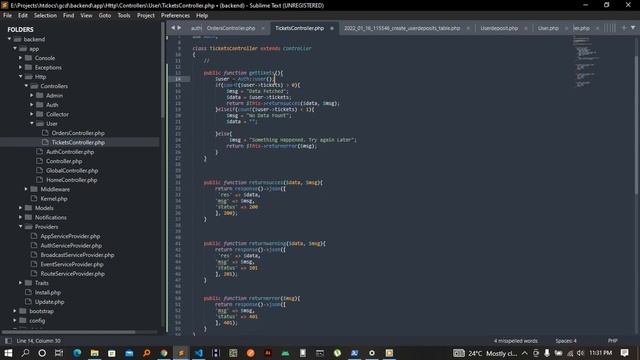Collapse the app folder

coord(15,49)
